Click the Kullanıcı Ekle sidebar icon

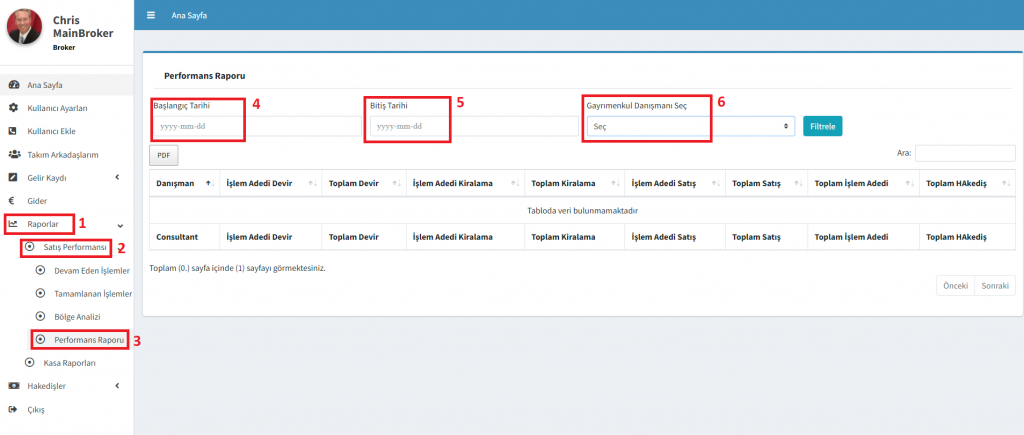pyautogui.click(x=13, y=131)
